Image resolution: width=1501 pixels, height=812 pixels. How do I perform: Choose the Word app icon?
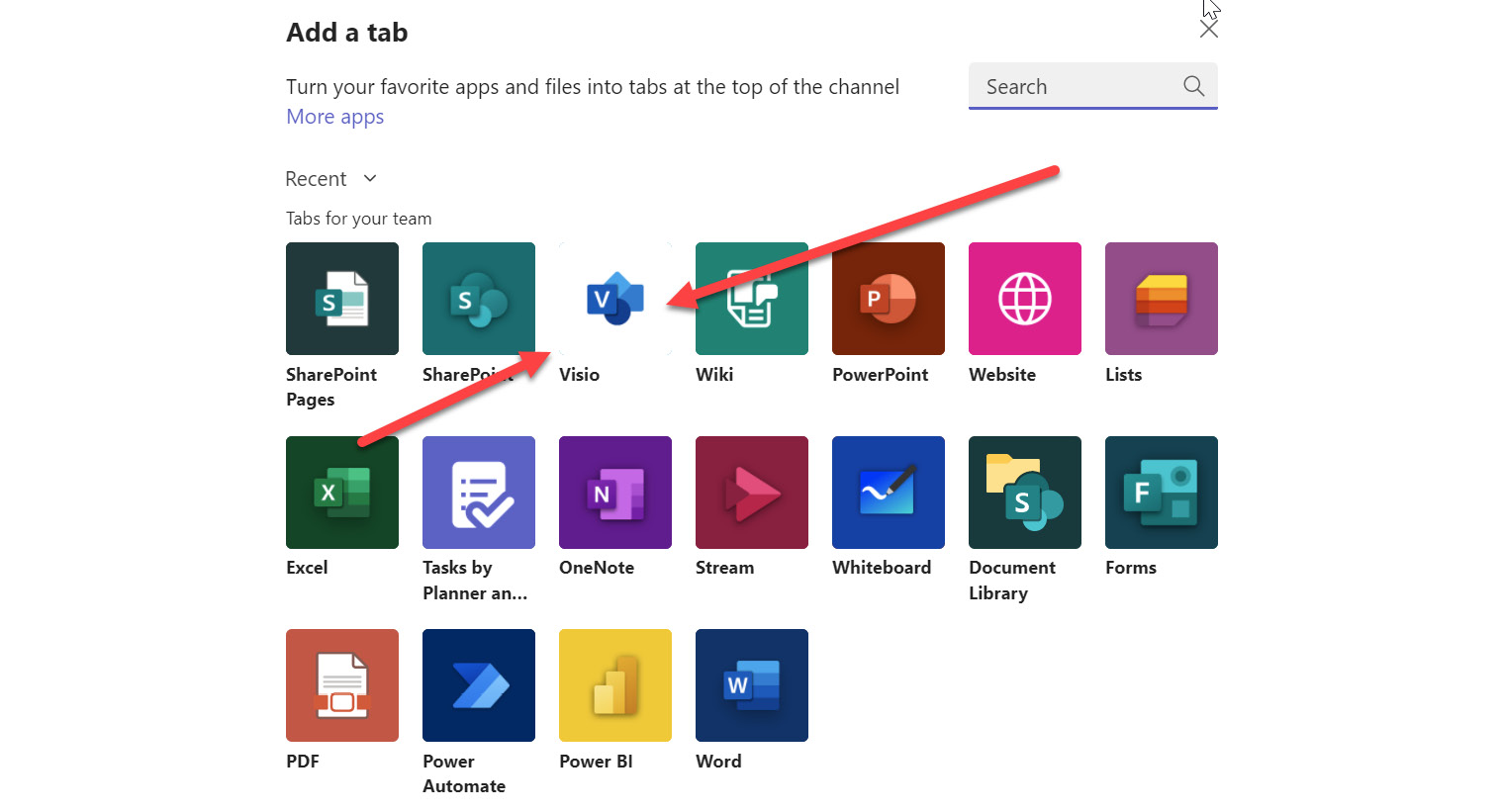[752, 685]
